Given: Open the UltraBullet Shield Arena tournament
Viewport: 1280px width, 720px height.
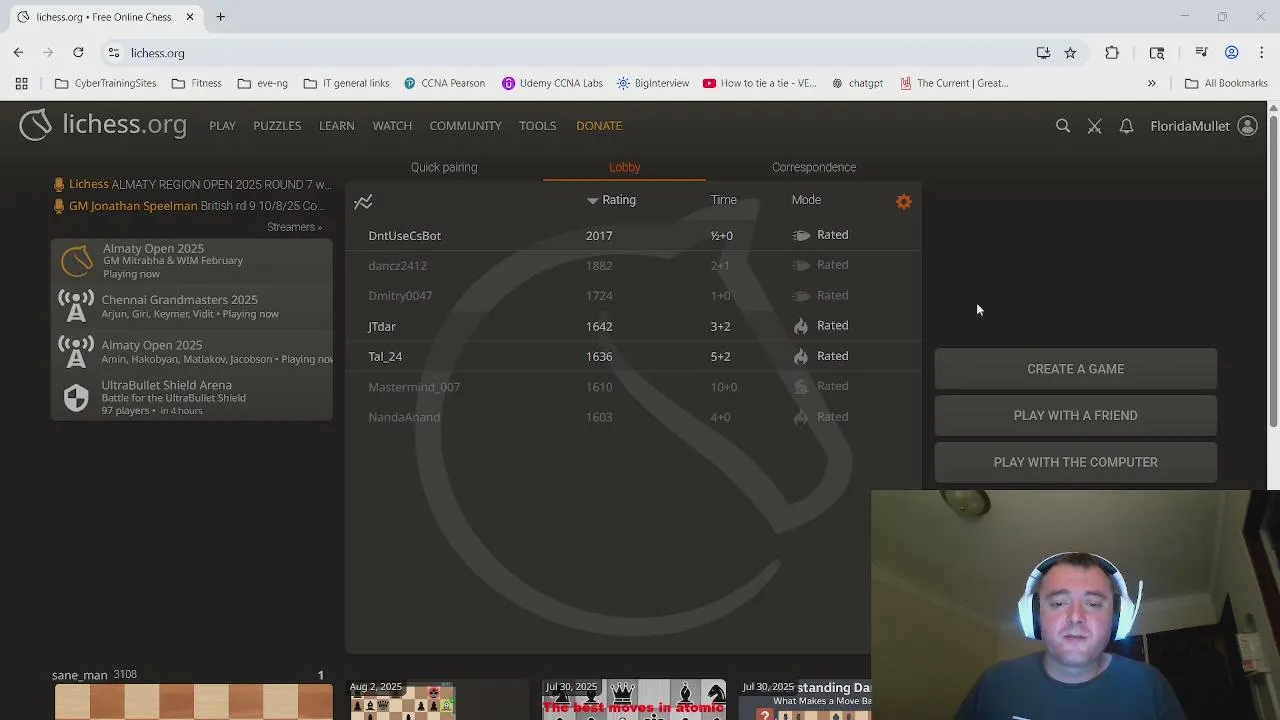Looking at the screenshot, I should [x=192, y=397].
